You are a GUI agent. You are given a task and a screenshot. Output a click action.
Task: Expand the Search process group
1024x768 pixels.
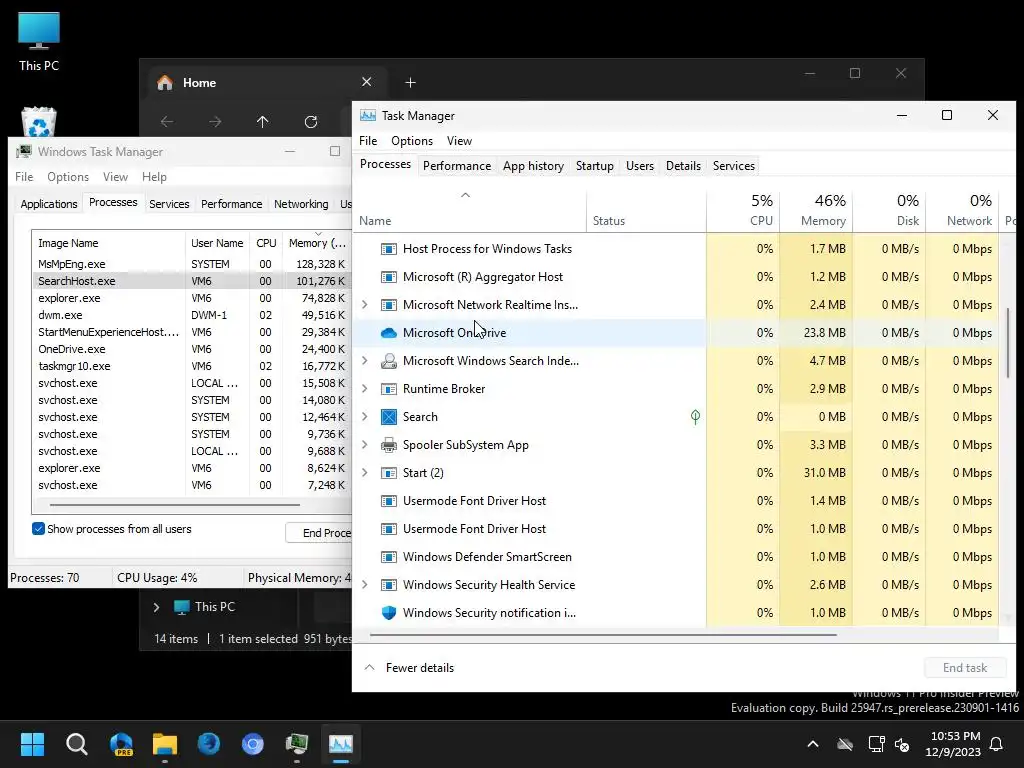click(365, 417)
